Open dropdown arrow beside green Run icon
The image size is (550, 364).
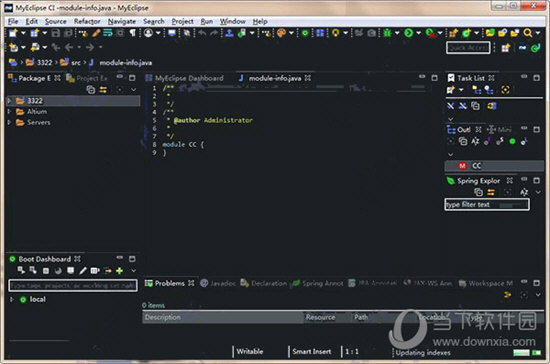pos(418,33)
